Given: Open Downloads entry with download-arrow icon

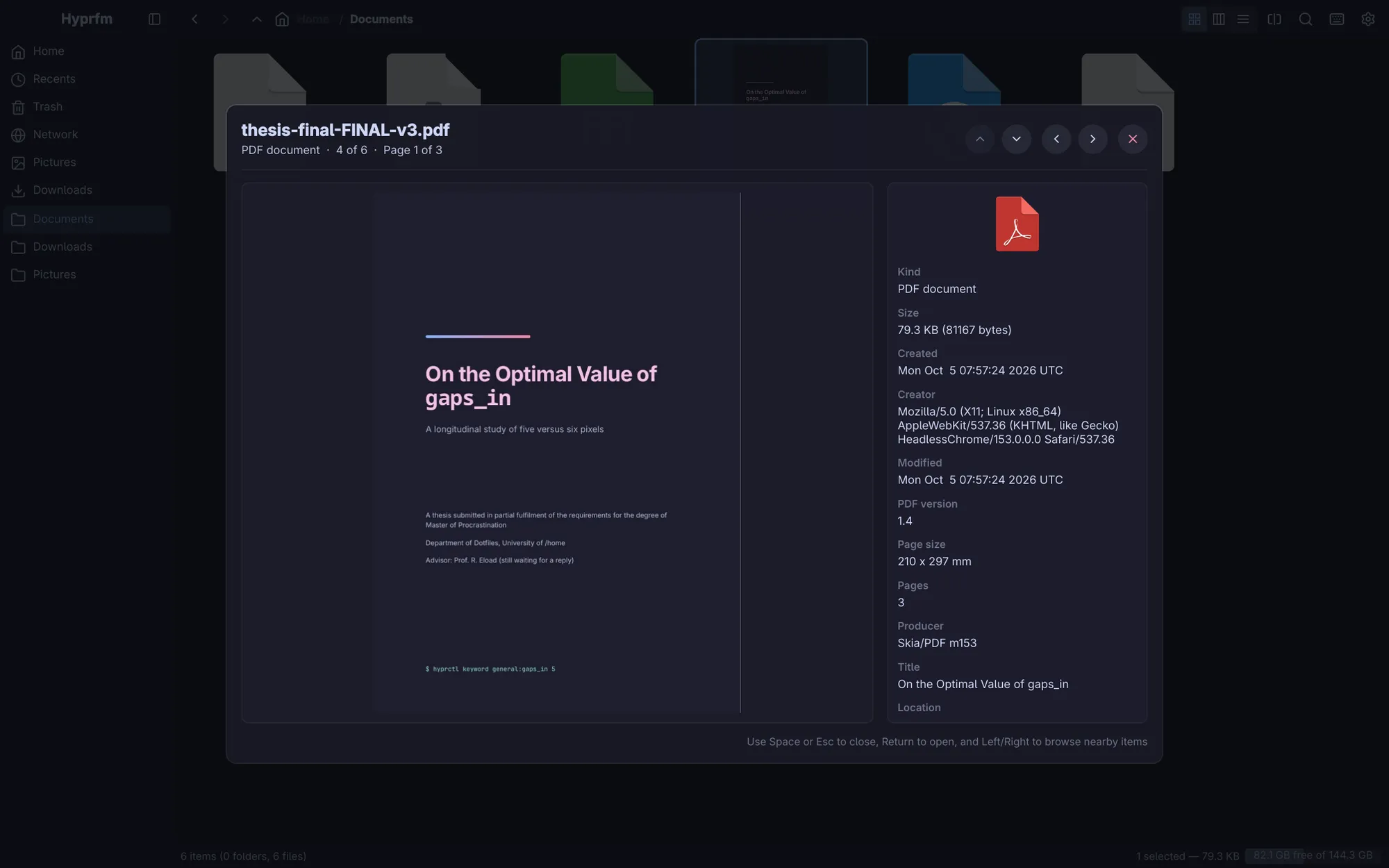Looking at the screenshot, I should 87,190.
